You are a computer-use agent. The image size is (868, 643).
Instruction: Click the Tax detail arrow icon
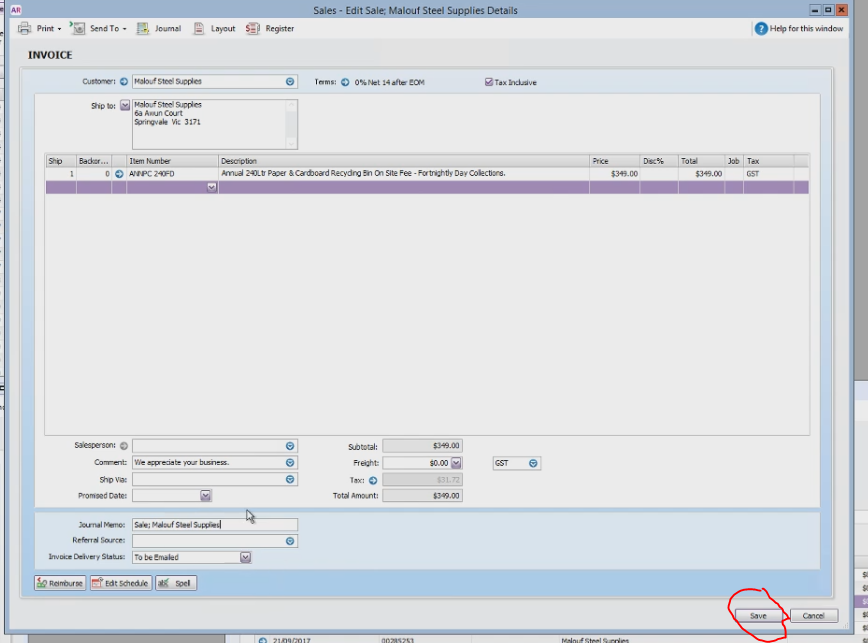373,480
